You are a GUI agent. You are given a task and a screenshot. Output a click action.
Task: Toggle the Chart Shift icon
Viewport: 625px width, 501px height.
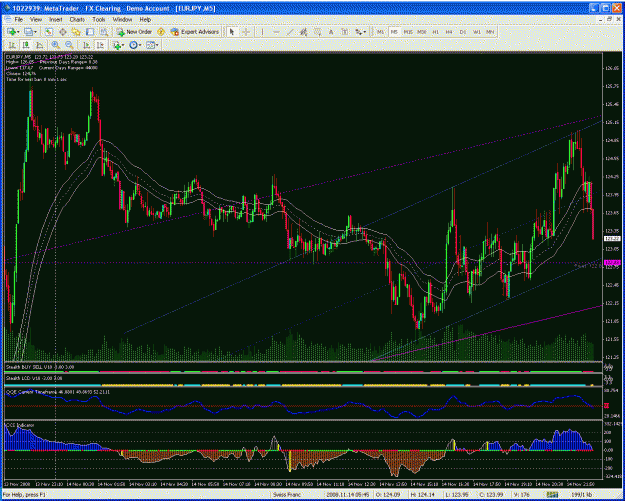click(100, 45)
